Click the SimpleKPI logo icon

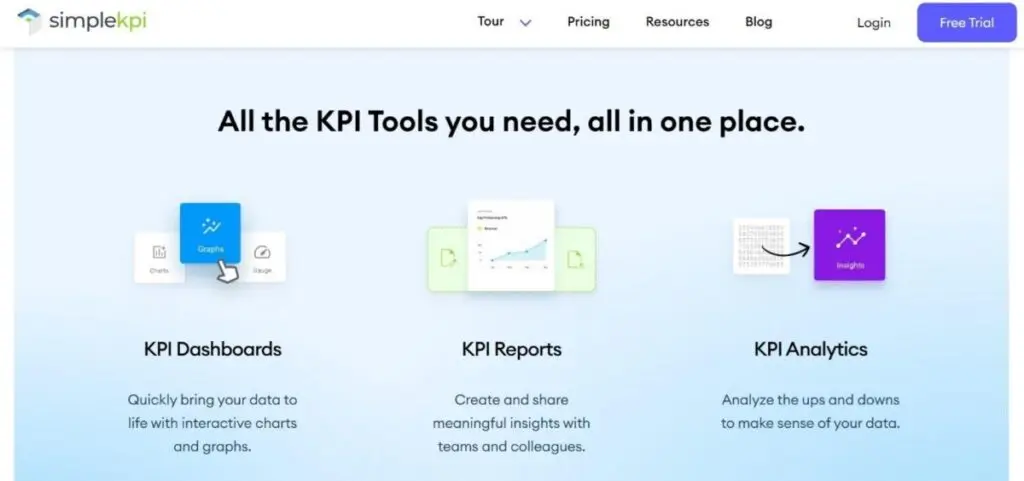click(x=30, y=21)
